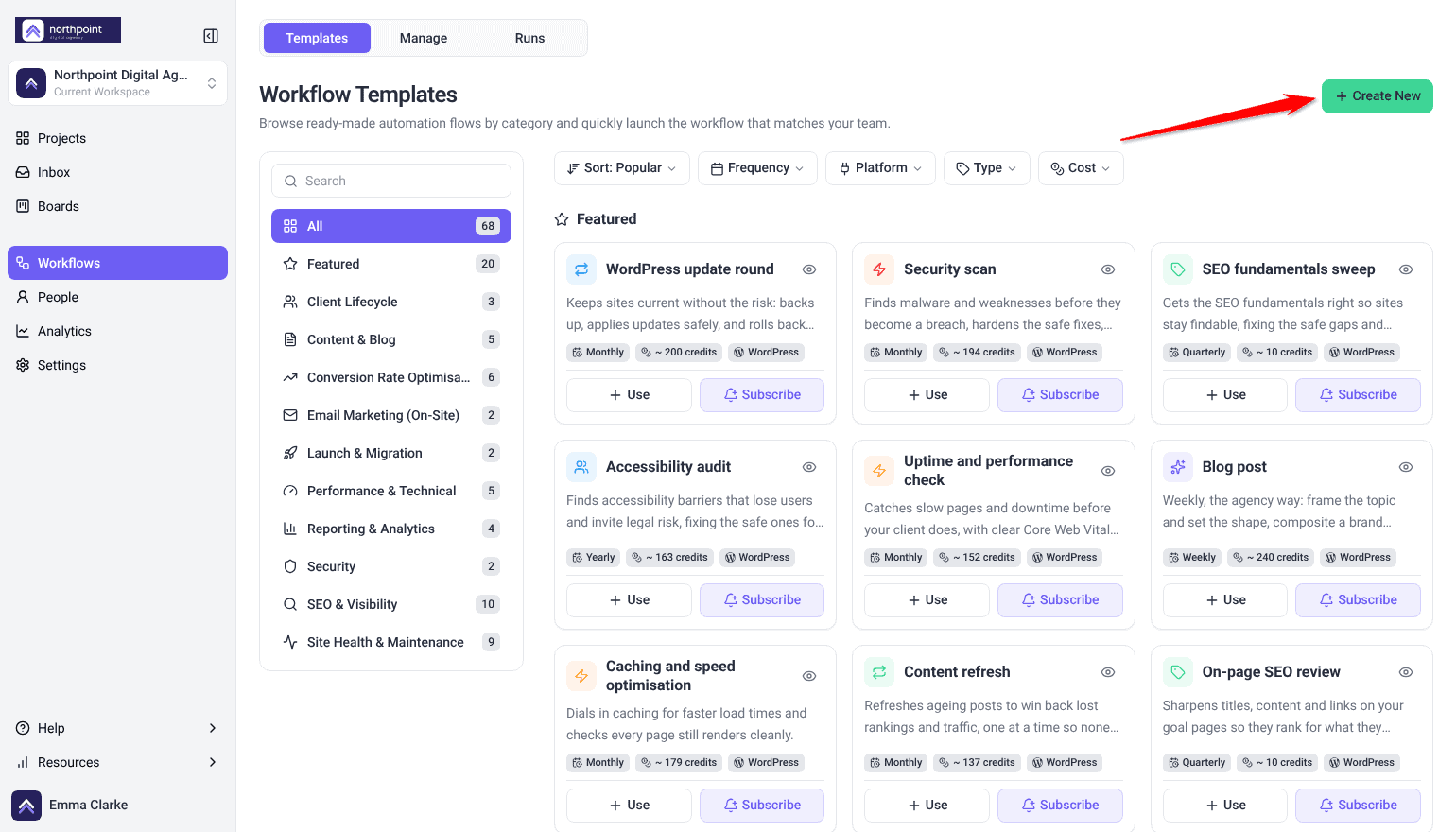1456x832 pixels.
Task: Select Security category
Action: 391,566
